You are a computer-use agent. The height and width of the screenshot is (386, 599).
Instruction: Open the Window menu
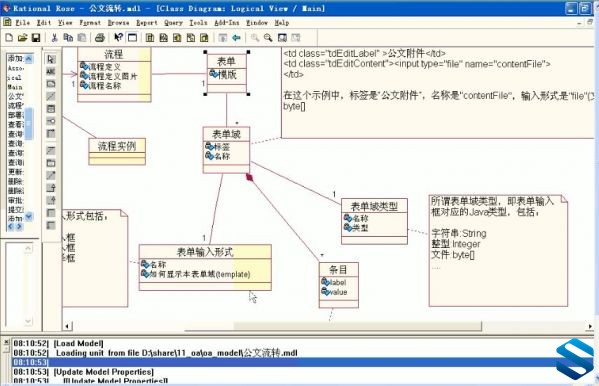[x=257, y=23]
